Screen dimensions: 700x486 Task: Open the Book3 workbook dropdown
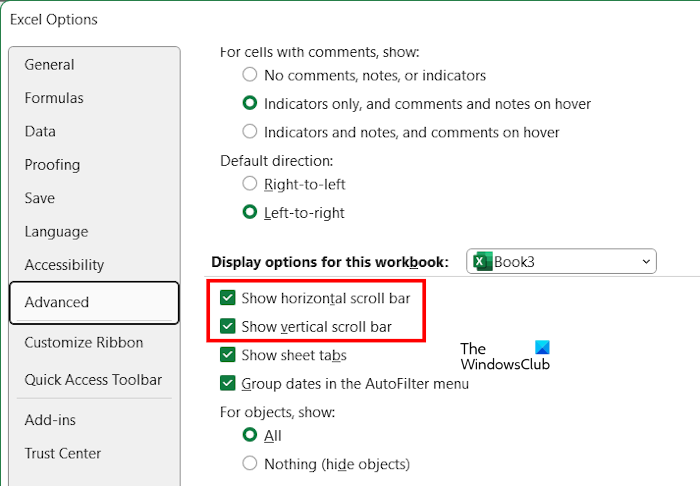tap(642, 262)
